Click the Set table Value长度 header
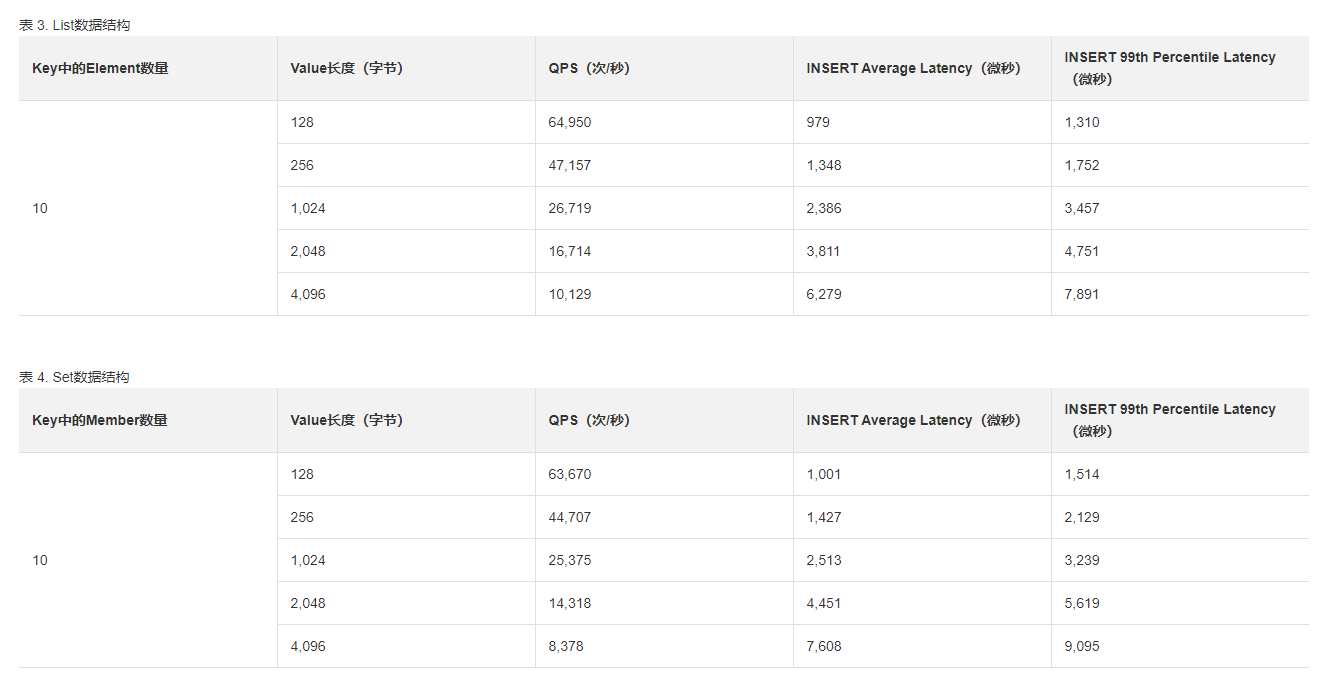Viewport: 1339px width, 692px height. [346, 420]
